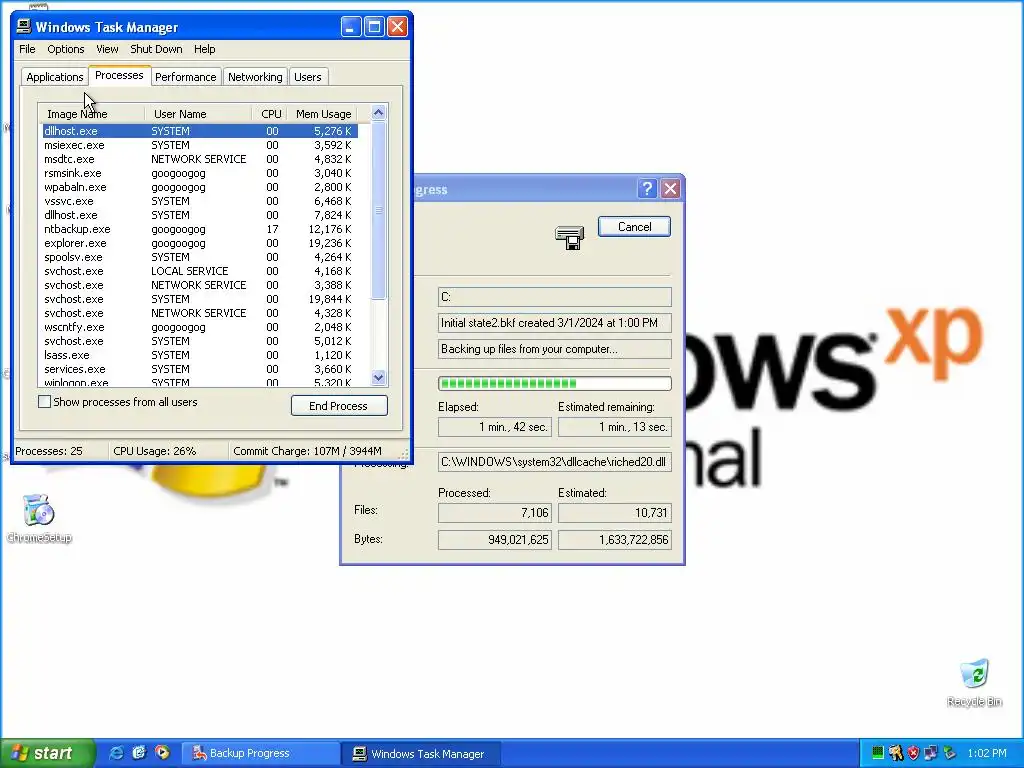Screen dimensions: 1024x768
Task: Click the process list scrollbar thumb
Action: click(x=378, y=210)
